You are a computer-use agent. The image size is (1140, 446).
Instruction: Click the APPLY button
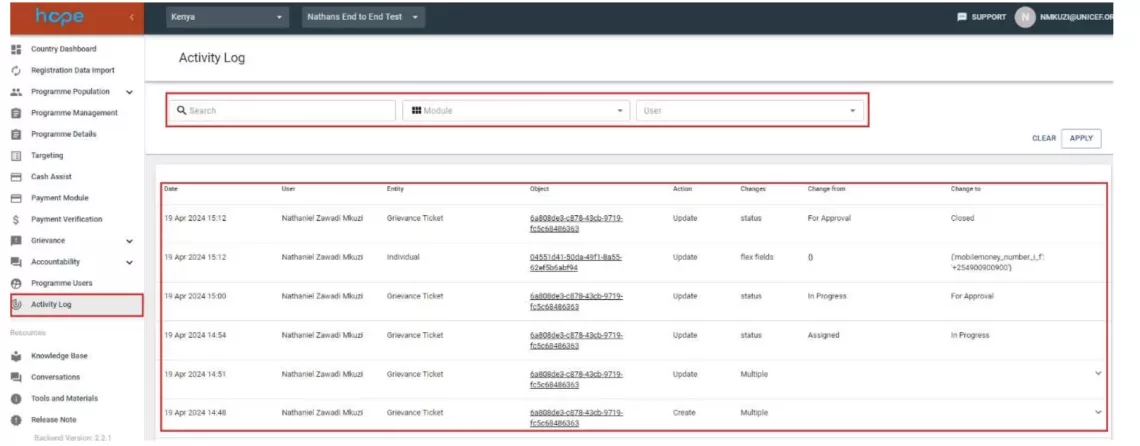pos(1081,138)
